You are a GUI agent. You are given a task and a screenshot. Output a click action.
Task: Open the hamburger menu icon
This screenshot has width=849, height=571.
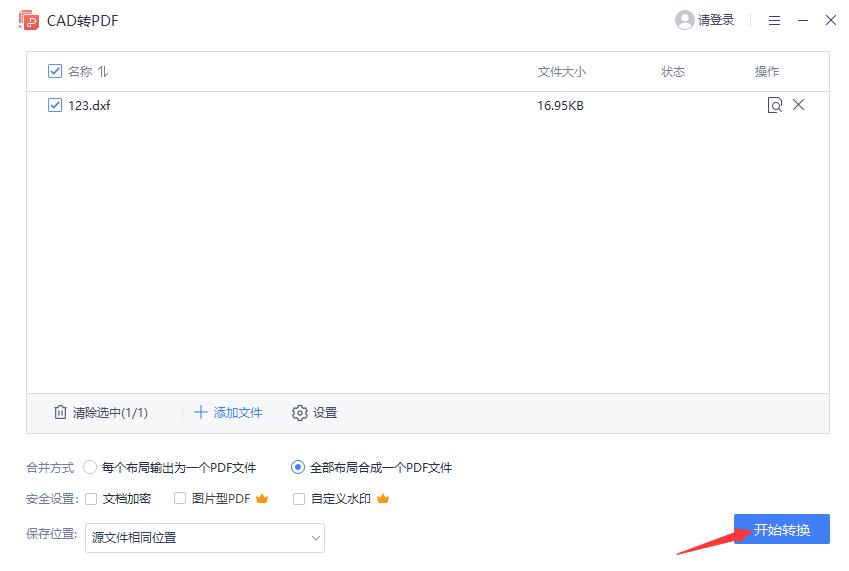click(774, 21)
